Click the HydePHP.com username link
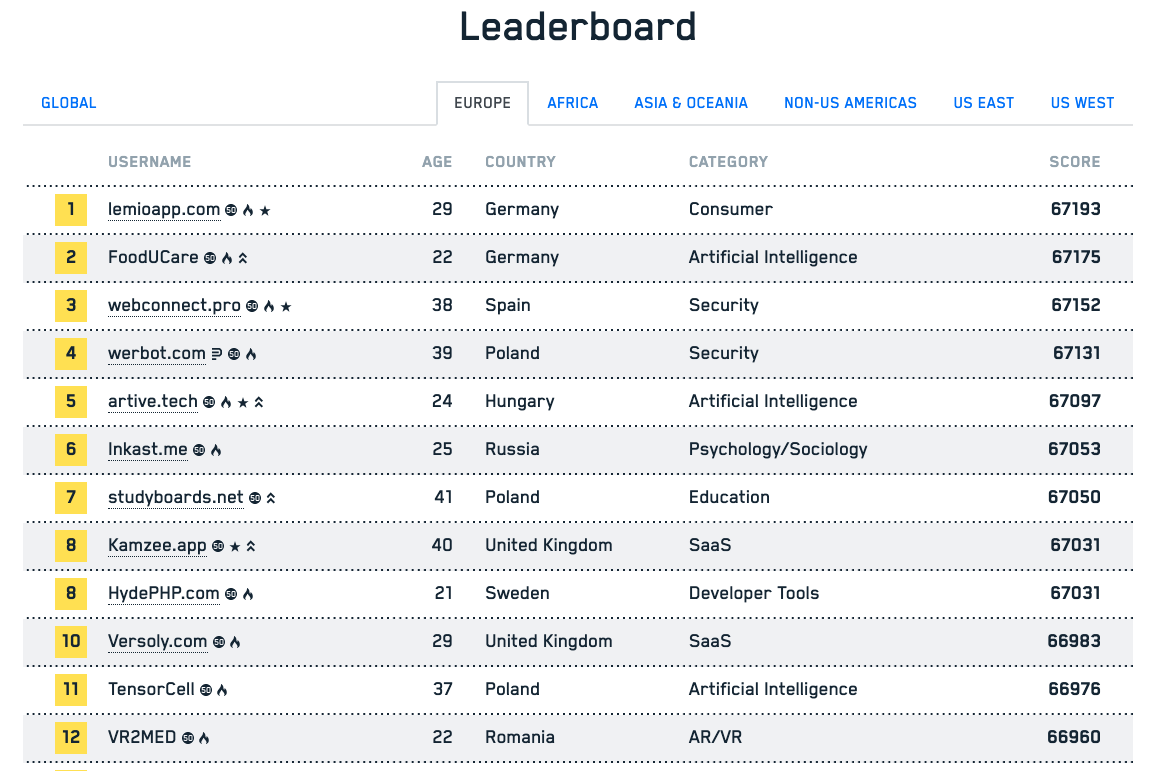Image resolution: width=1152 pixels, height=771 pixels. (164, 593)
